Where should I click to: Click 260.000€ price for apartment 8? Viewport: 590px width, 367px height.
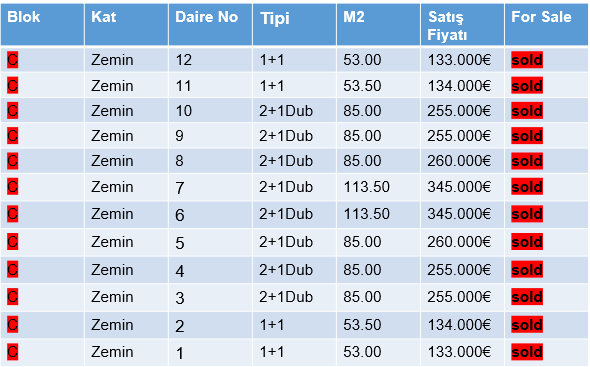pos(459,161)
